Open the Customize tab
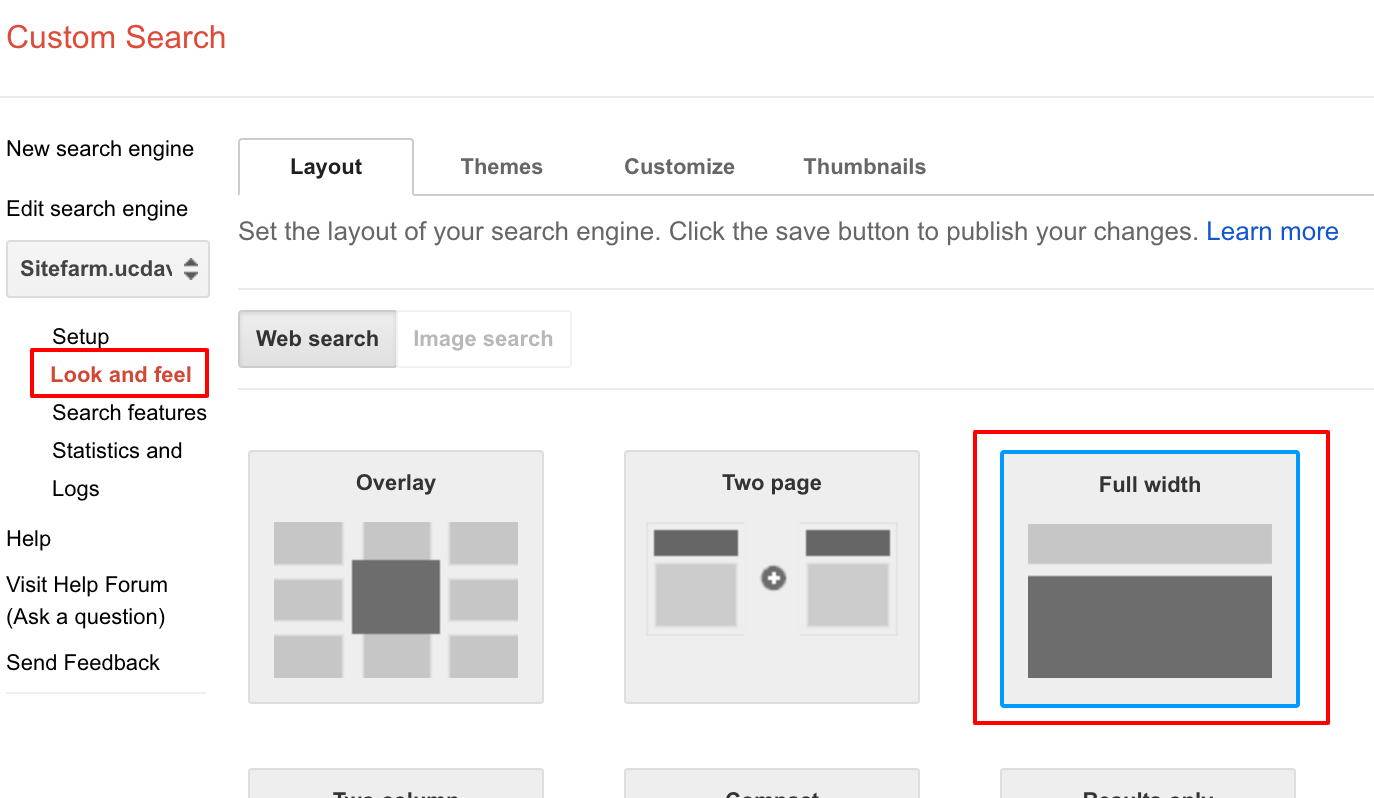The image size is (1374, 798). tap(679, 167)
